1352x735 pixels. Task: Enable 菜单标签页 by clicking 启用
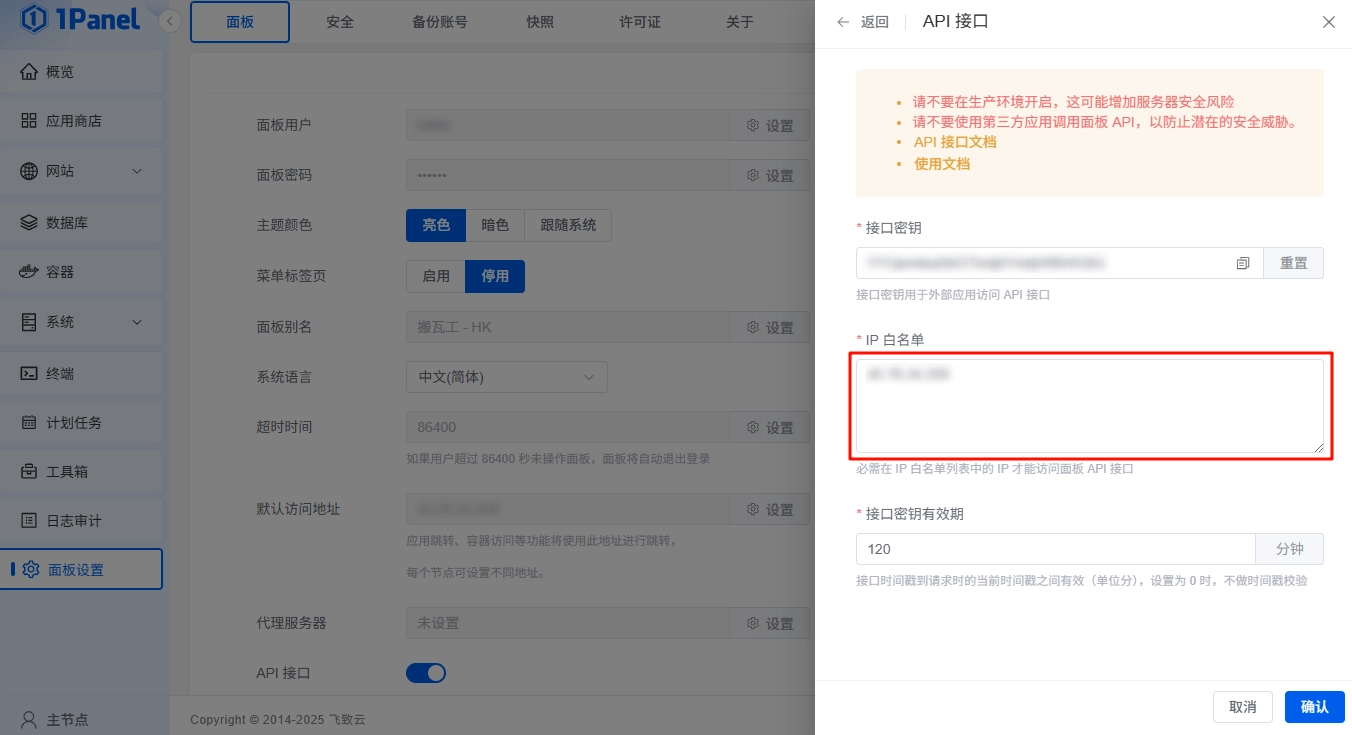435,276
